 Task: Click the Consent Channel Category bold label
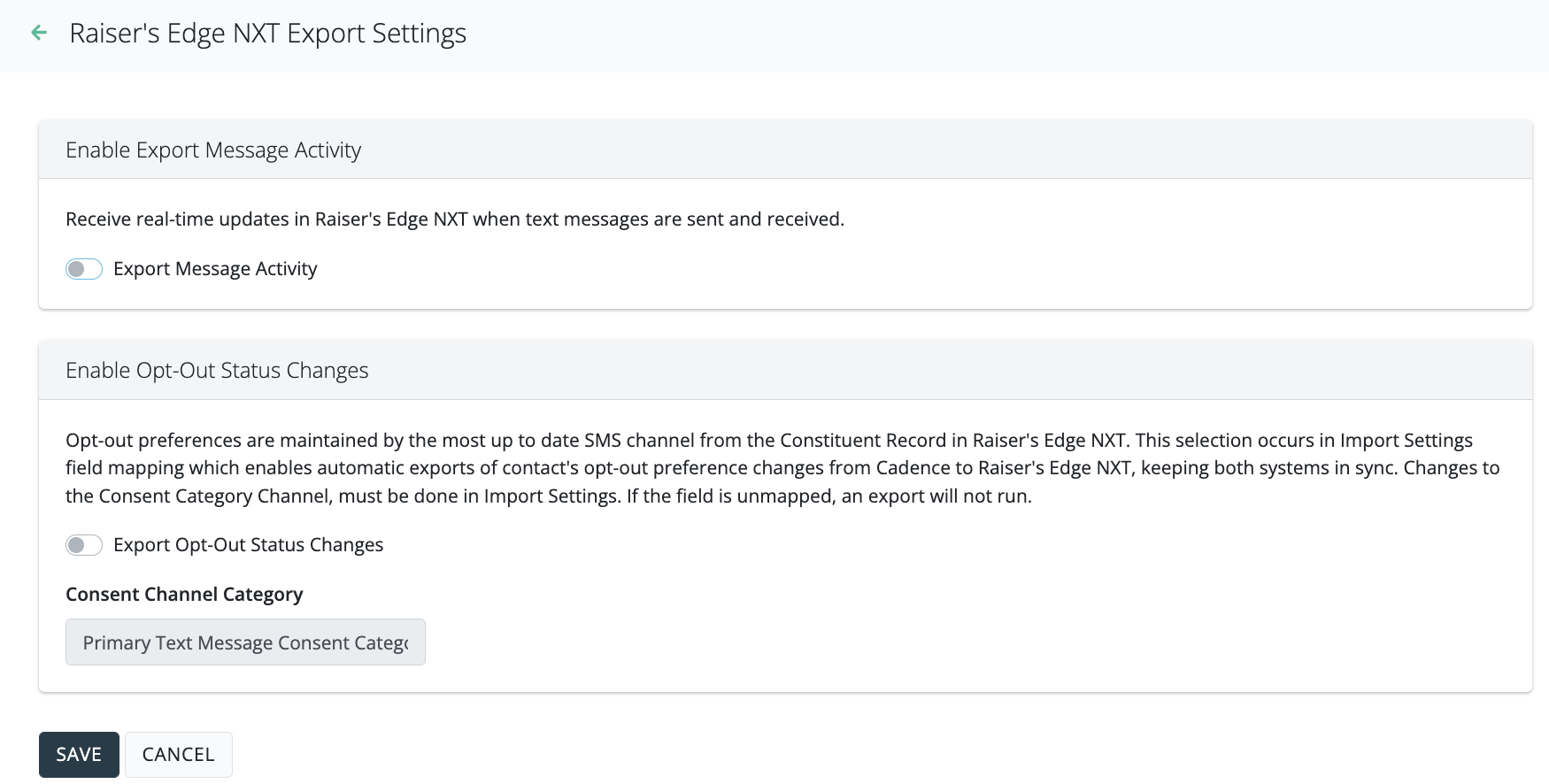click(x=184, y=595)
